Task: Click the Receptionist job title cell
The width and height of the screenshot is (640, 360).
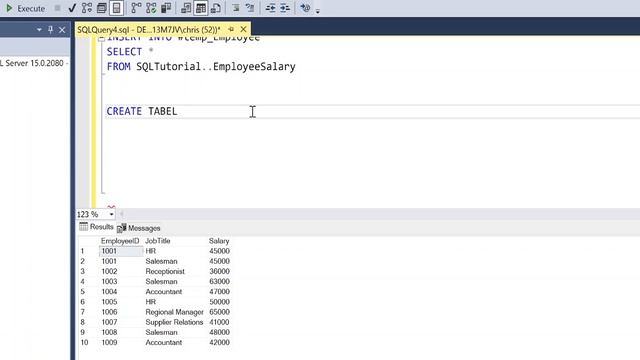Action: click(x=165, y=271)
